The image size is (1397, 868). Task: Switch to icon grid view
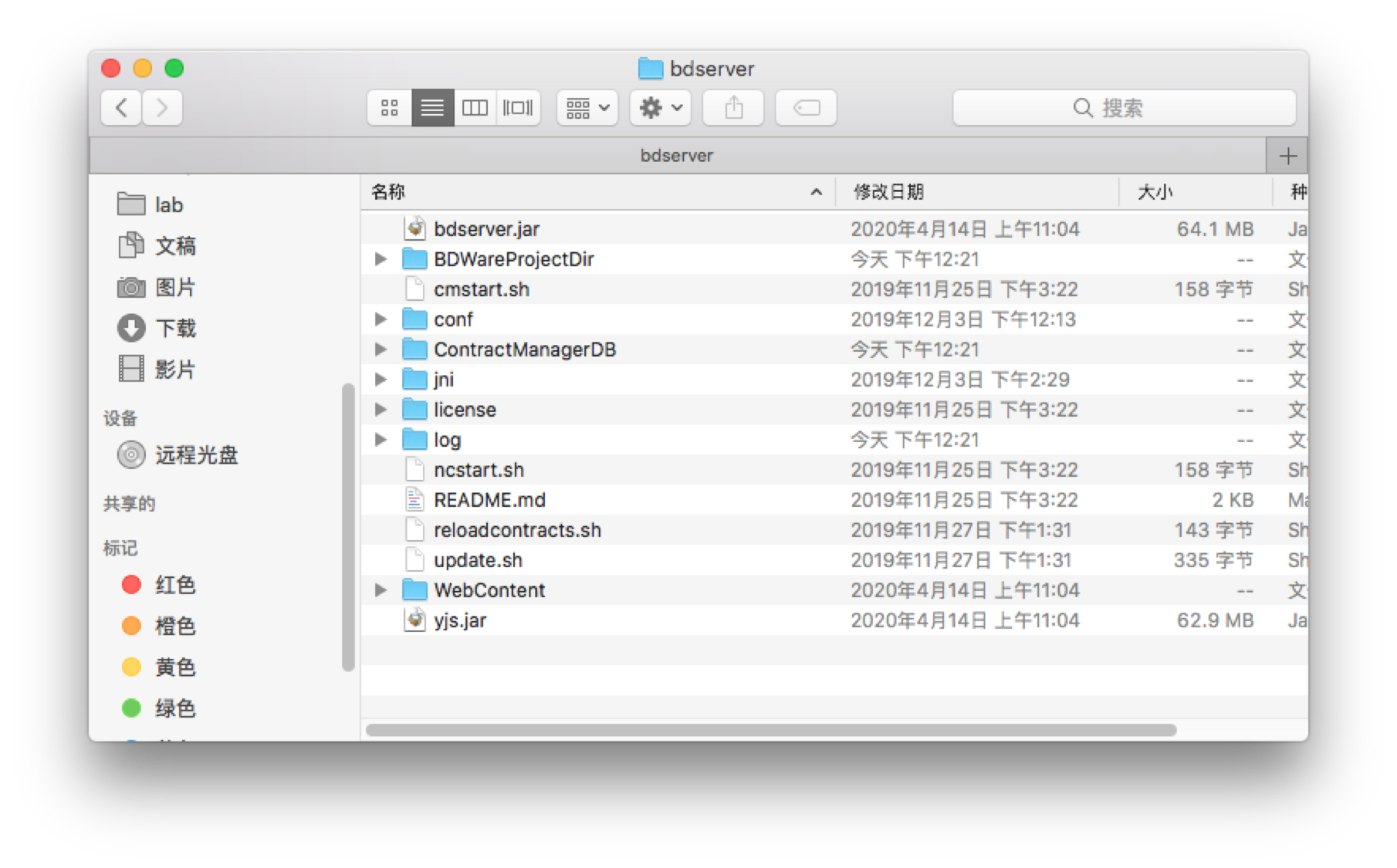[389, 108]
